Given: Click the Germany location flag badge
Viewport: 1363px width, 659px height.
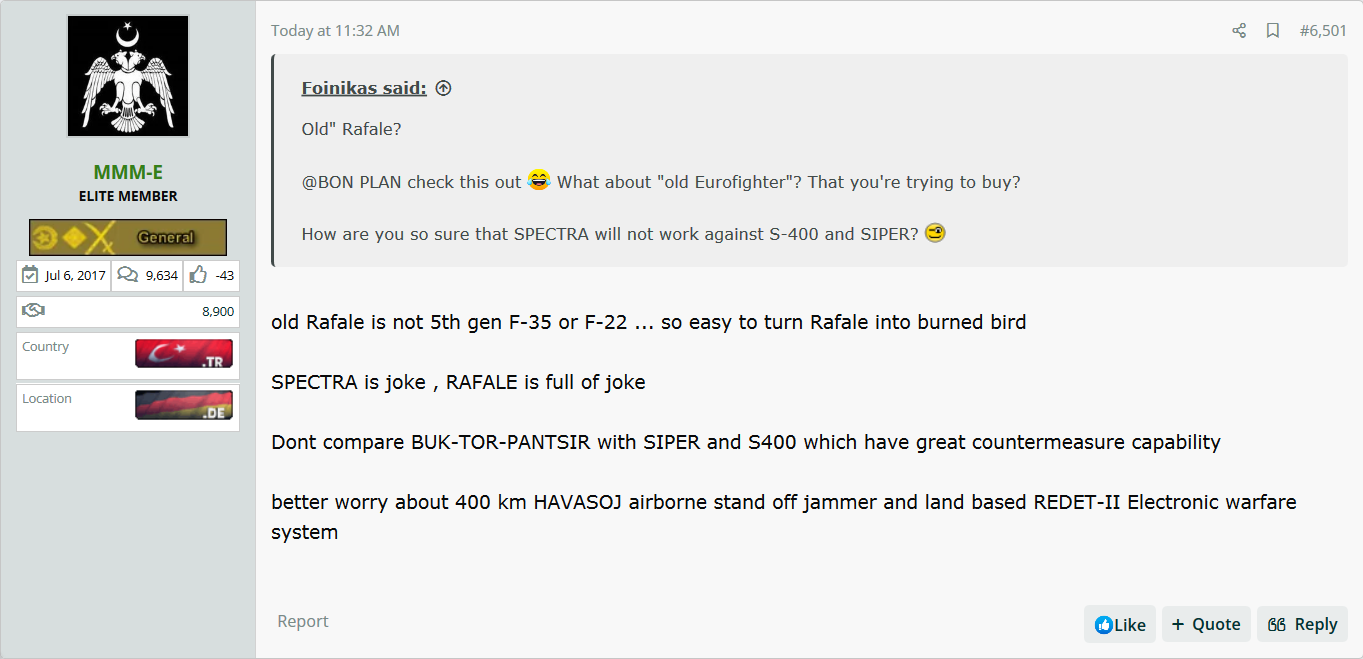Looking at the screenshot, I should tap(184, 405).
